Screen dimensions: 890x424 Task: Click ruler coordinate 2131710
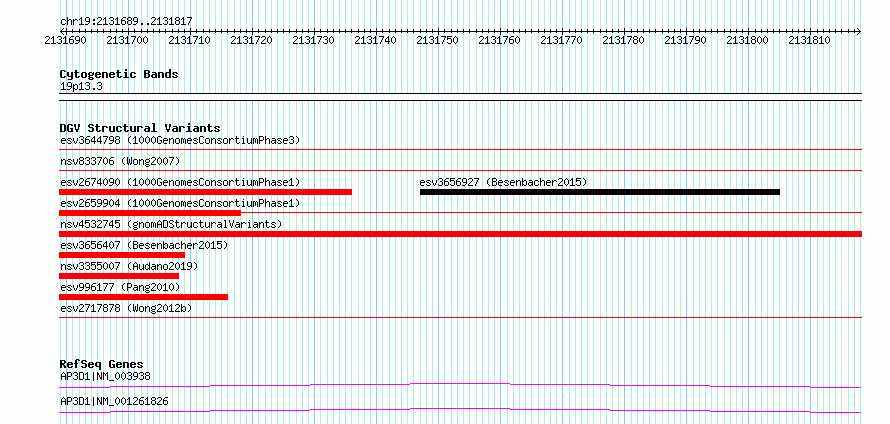[x=189, y=40]
